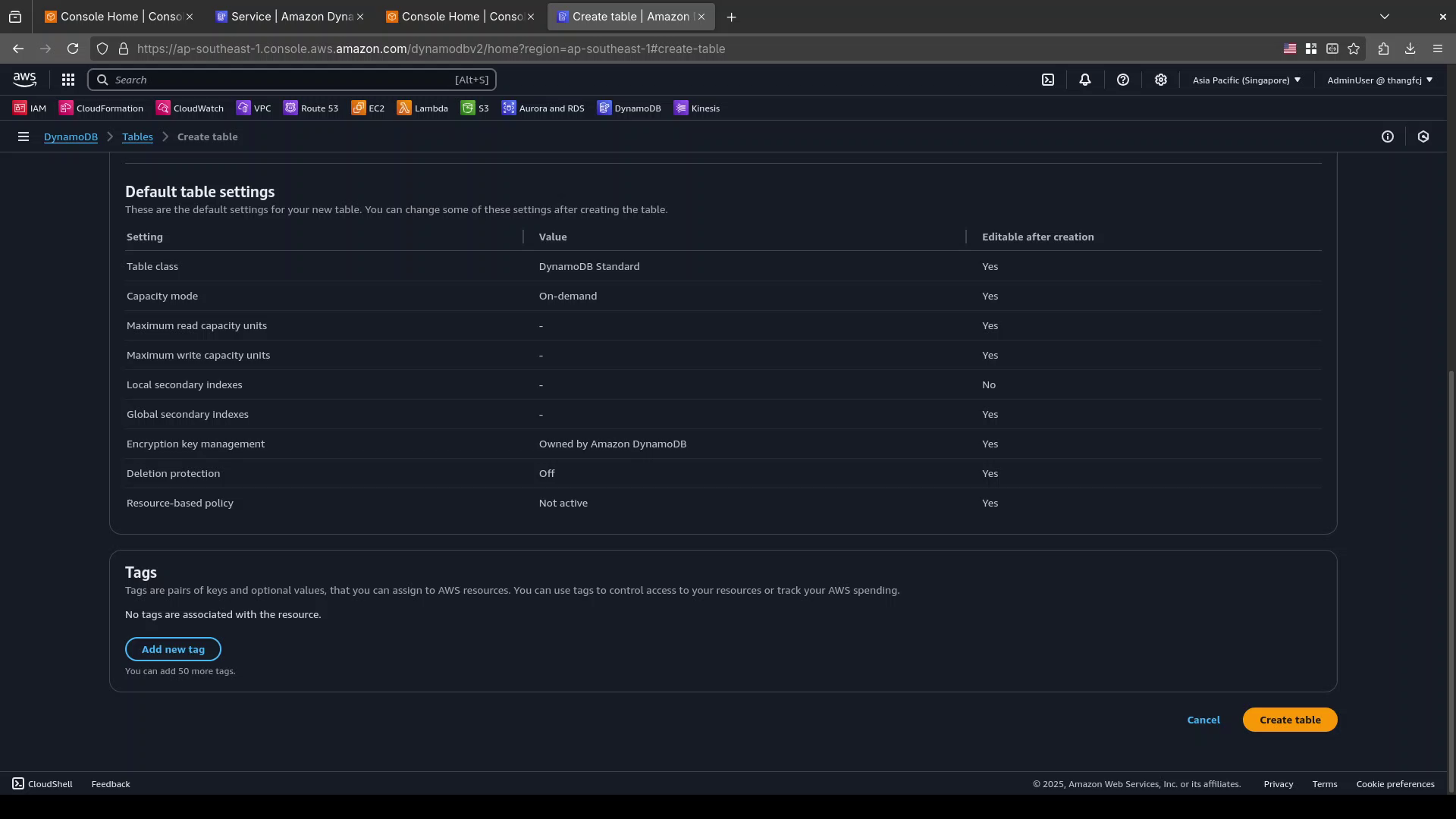The width and height of the screenshot is (1456, 819).
Task: Close the Create table browser tab
Action: click(701, 17)
